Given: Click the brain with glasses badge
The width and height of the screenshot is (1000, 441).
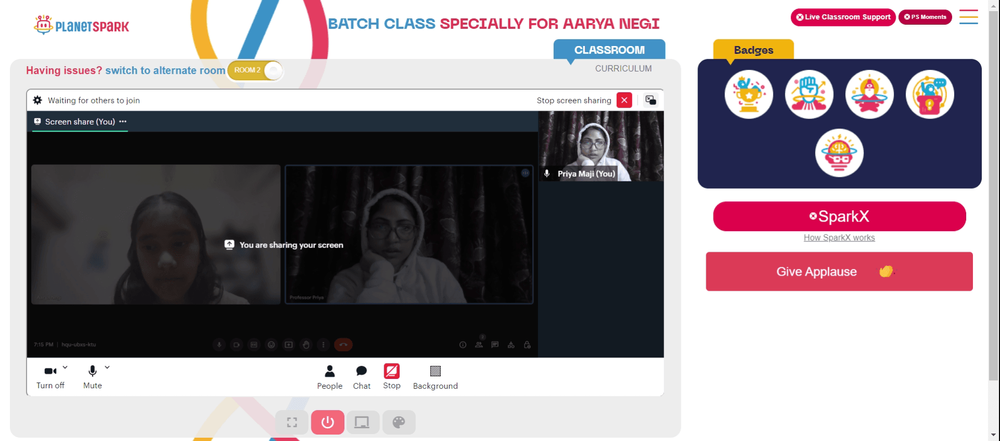Looking at the screenshot, I should [x=839, y=153].
